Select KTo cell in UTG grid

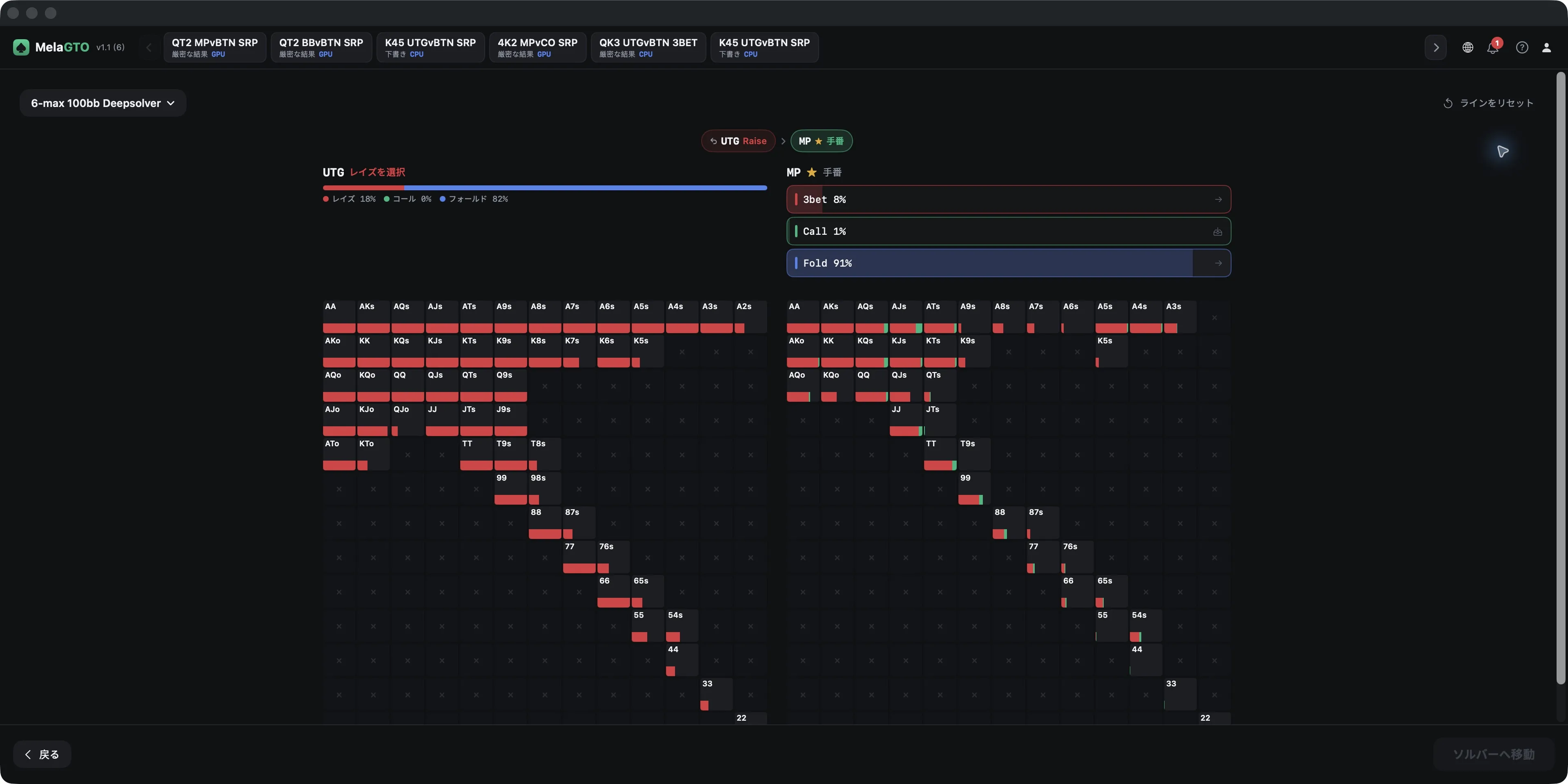[x=373, y=454]
